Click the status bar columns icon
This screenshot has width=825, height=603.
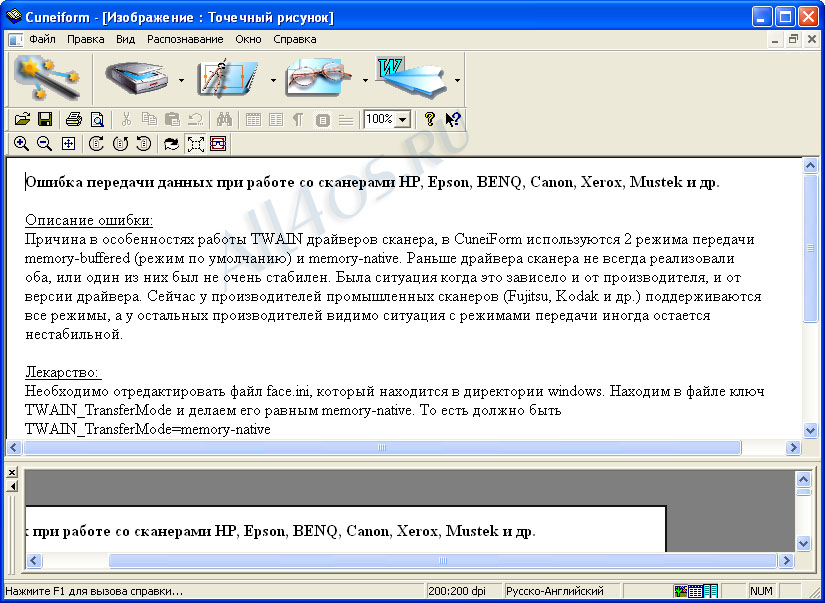[x=710, y=591]
